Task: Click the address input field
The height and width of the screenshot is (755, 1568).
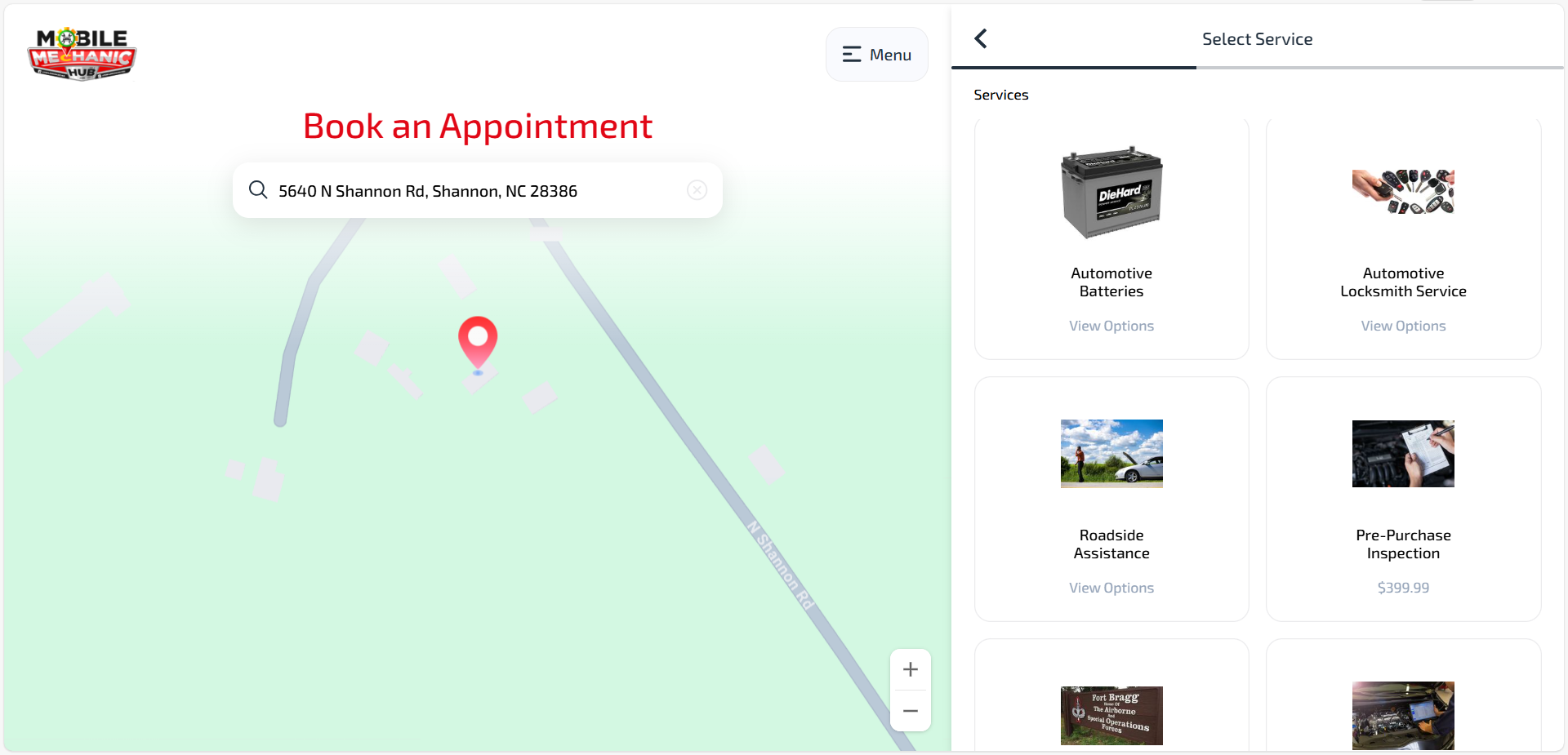Action: pos(478,190)
